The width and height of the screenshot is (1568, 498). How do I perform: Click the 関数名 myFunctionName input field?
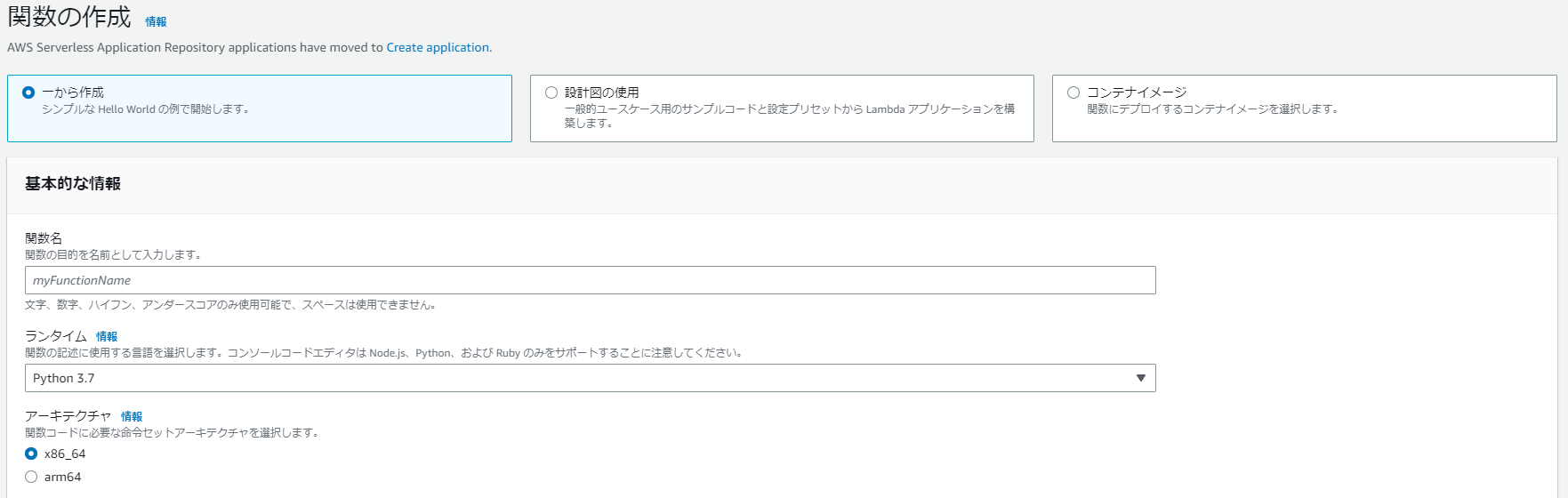(x=590, y=280)
